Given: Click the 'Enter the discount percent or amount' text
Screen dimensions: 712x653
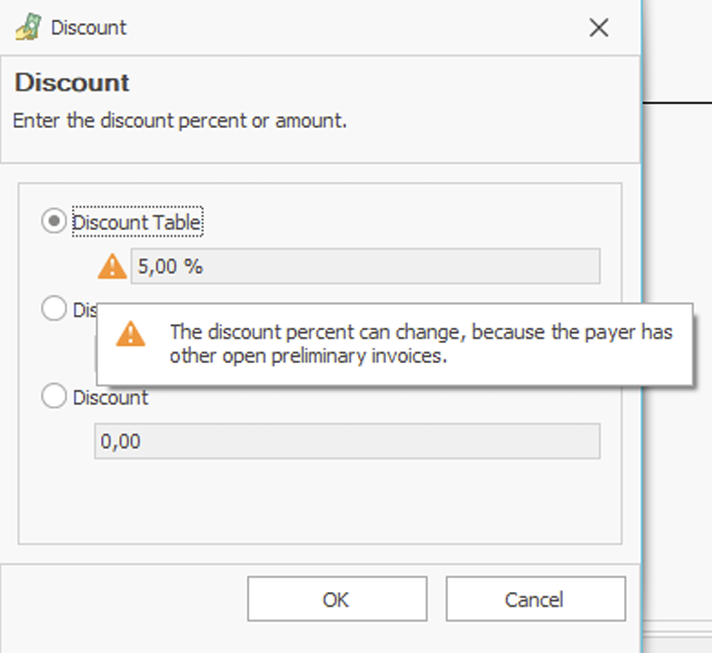Looking at the screenshot, I should tap(180, 121).
